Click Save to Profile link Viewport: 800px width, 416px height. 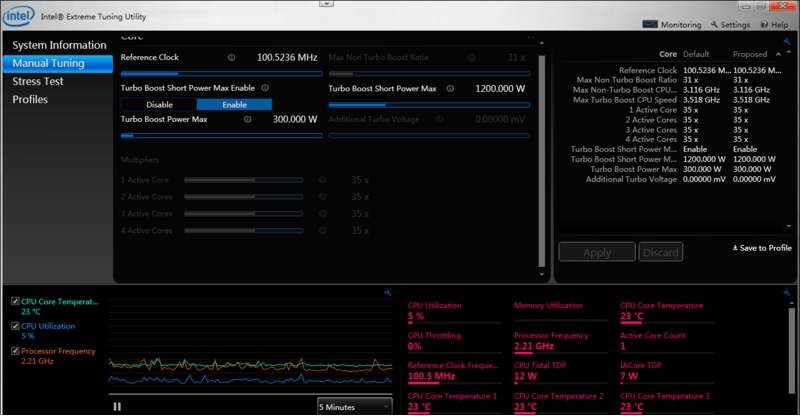point(763,248)
